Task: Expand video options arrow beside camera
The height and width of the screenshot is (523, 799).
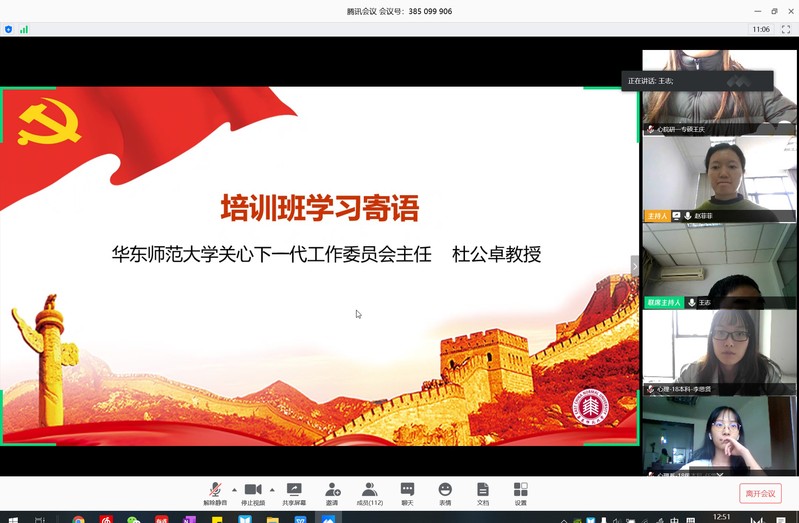Action: pyautogui.click(x=272, y=490)
